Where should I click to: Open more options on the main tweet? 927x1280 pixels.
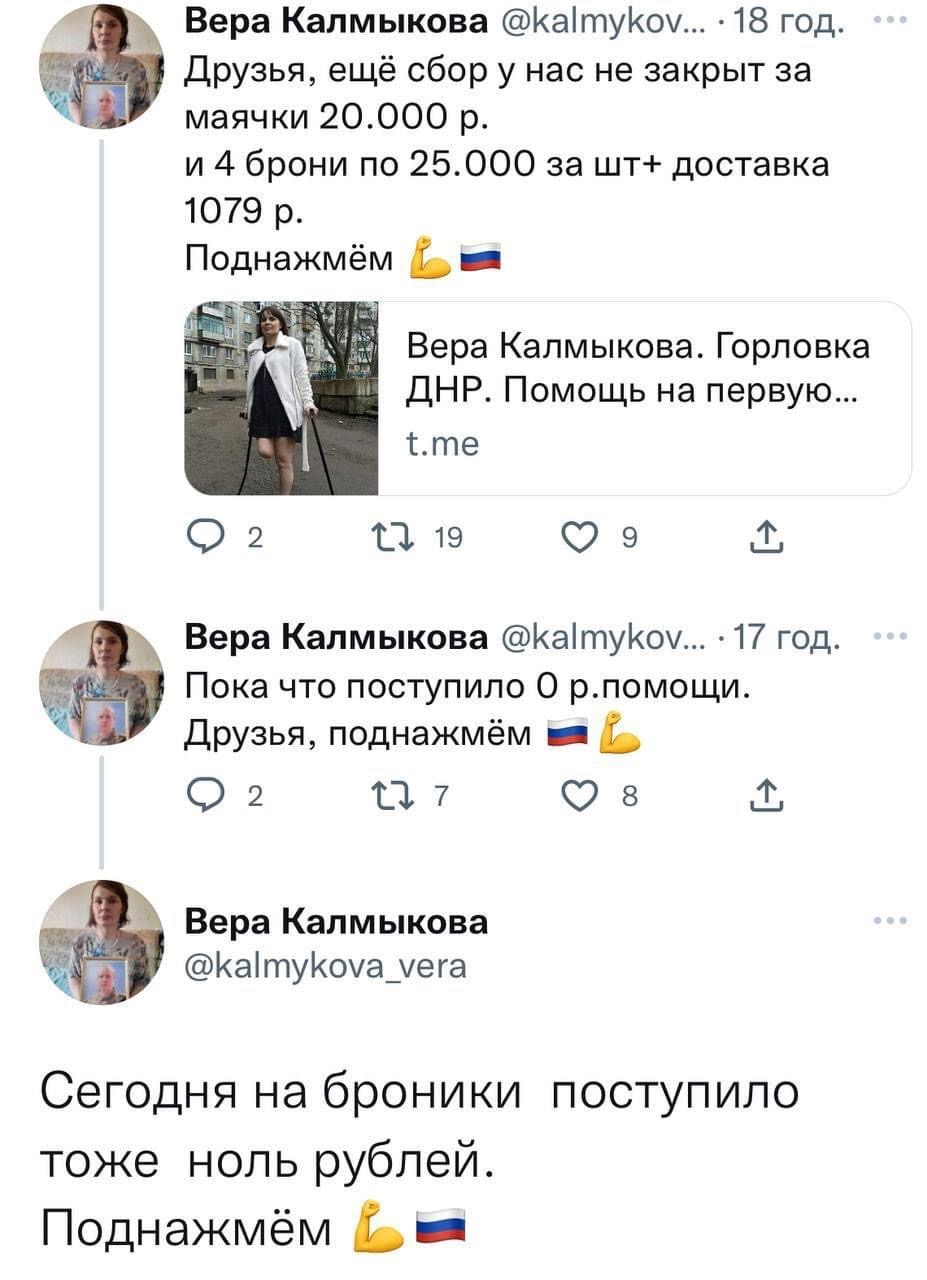coord(888,922)
